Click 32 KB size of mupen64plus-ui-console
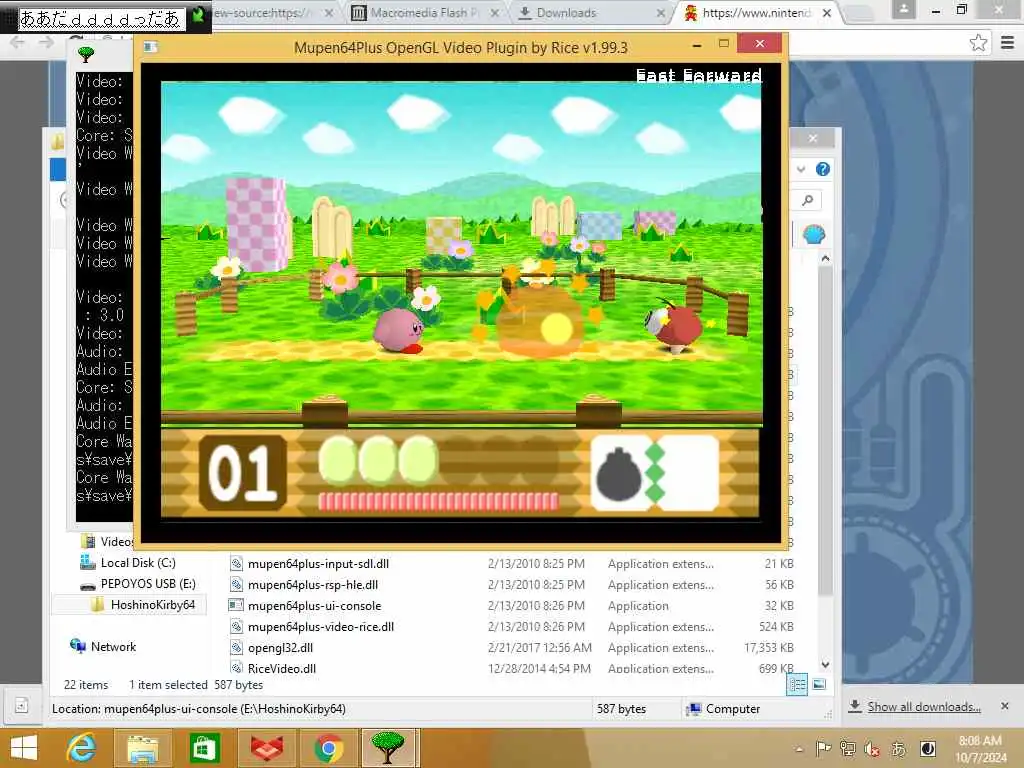Image resolution: width=1024 pixels, height=768 pixels. [x=779, y=605]
